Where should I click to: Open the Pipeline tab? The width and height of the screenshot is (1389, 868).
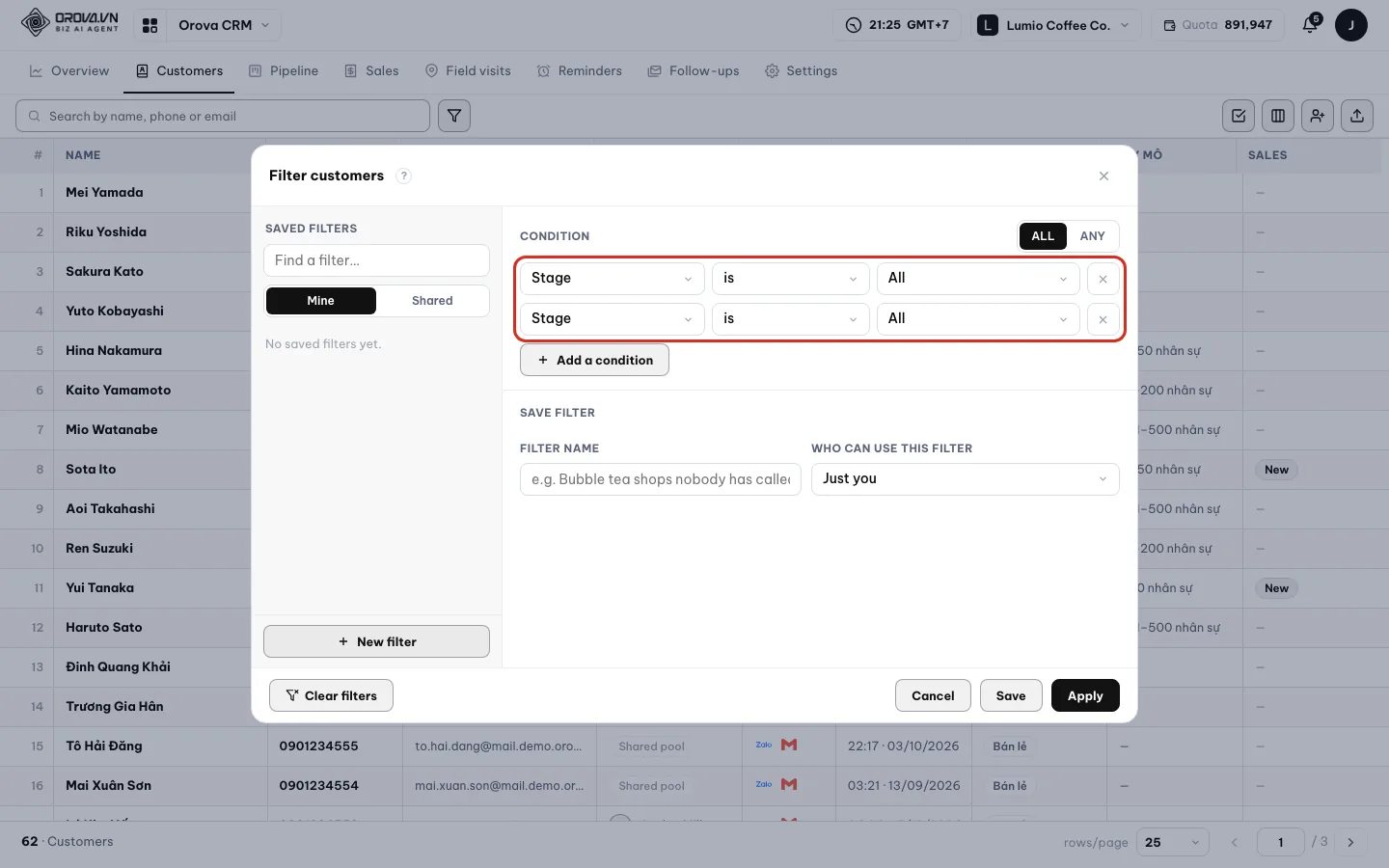[x=284, y=70]
